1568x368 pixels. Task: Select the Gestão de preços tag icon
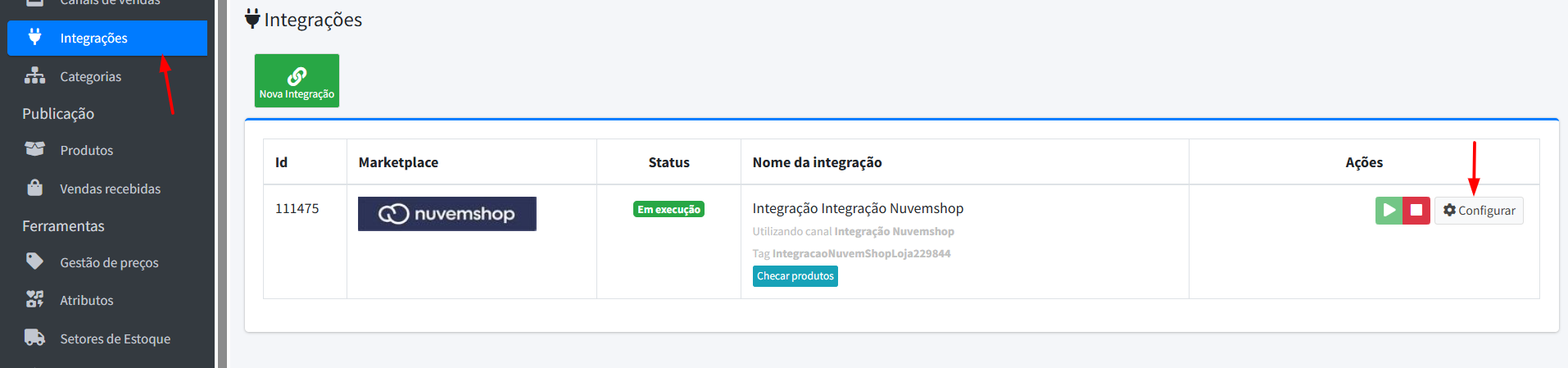(34, 261)
